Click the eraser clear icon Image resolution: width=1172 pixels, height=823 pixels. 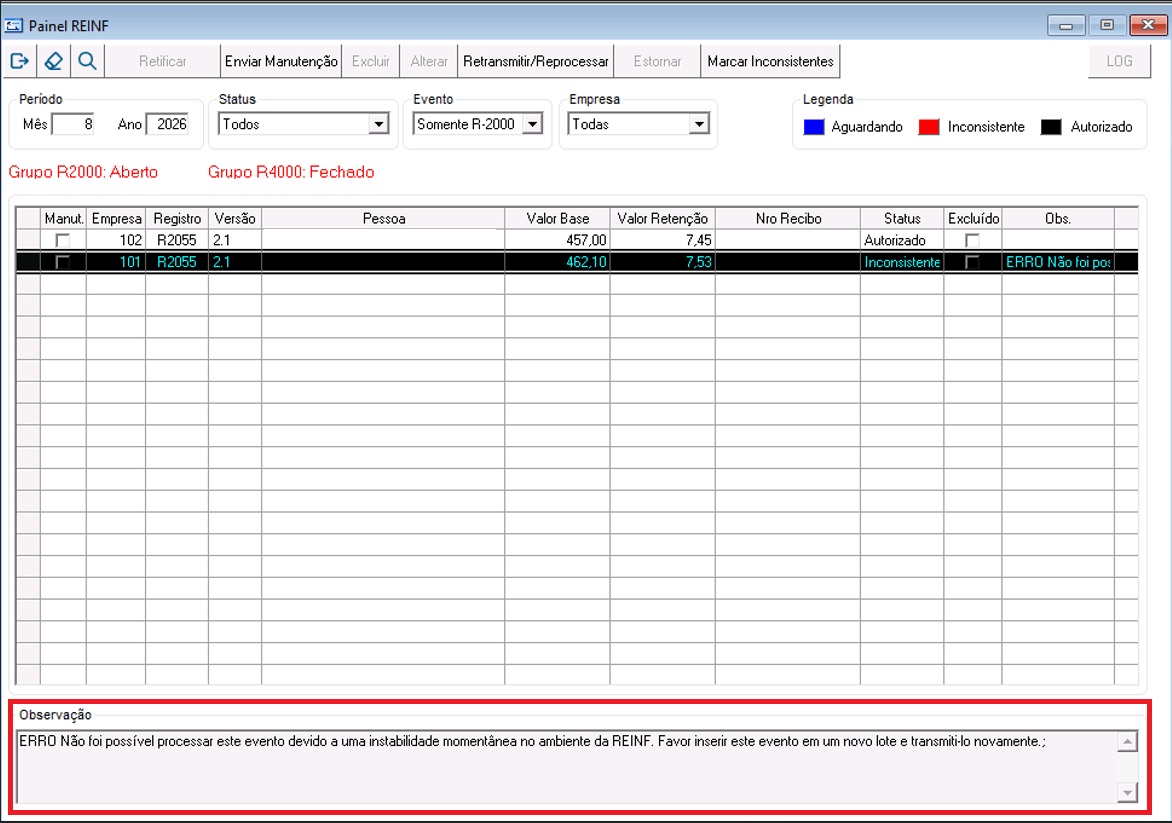[x=53, y=61]
